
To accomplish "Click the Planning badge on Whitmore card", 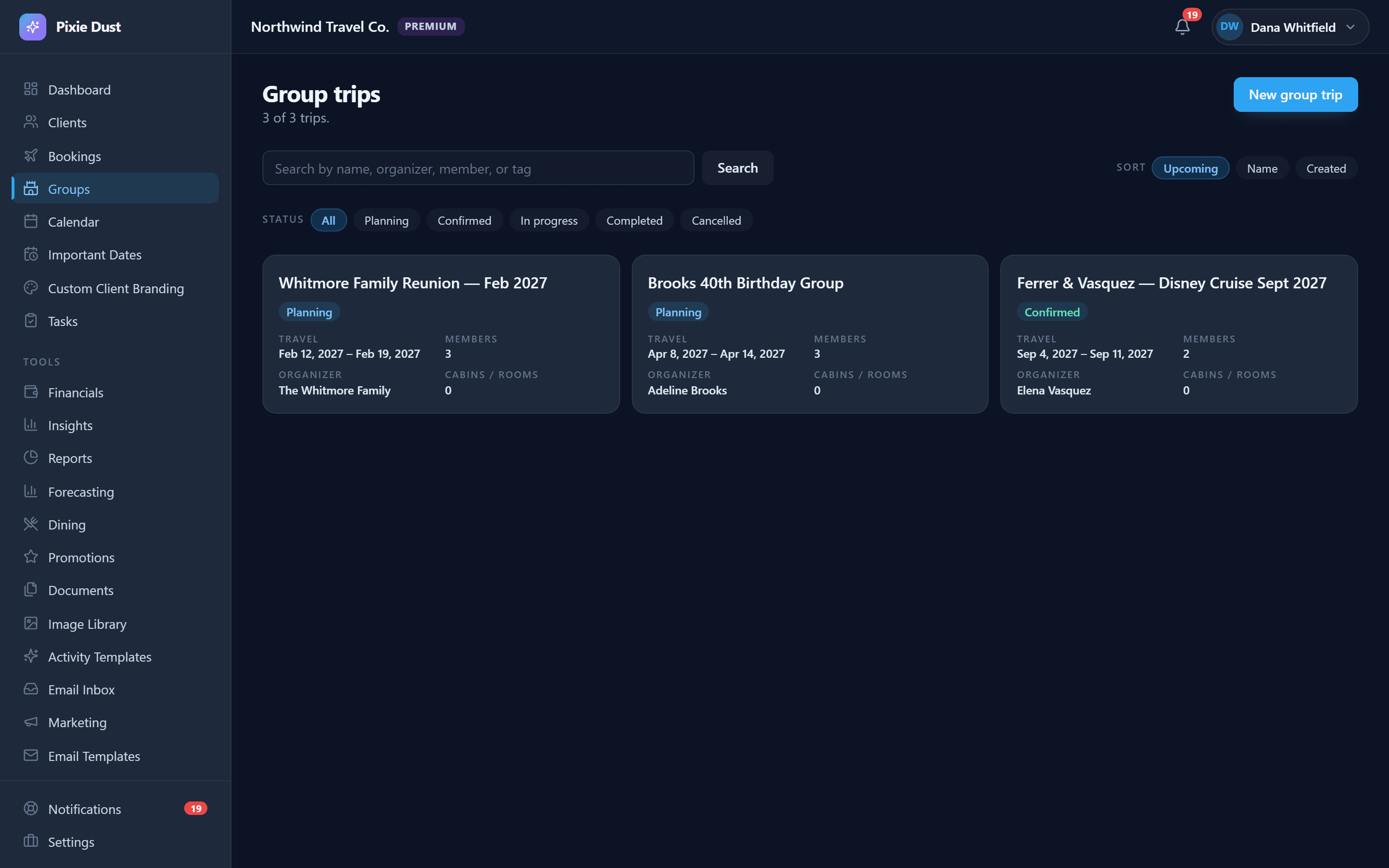I will (309, 312).
